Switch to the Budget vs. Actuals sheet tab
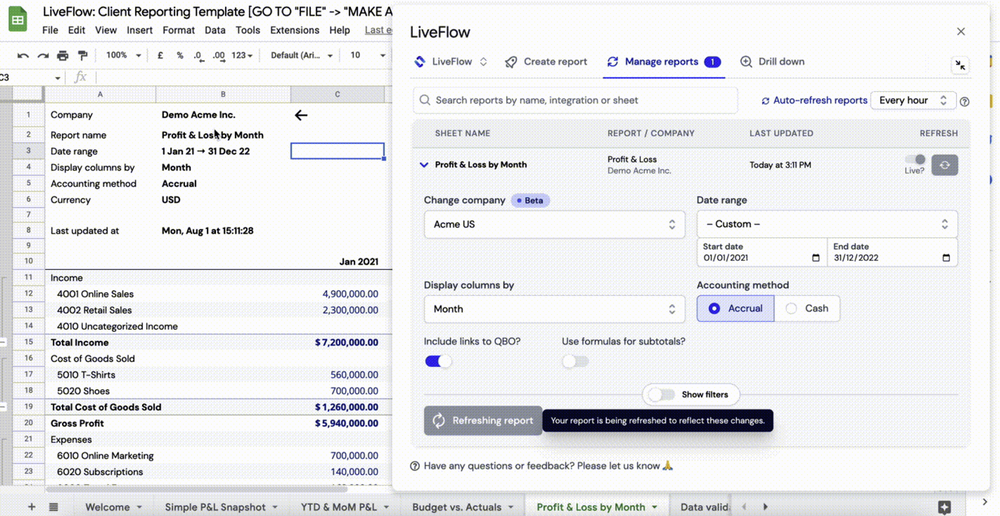The width and height of the screenshot is (1000, 516). (x=464, y=507)
